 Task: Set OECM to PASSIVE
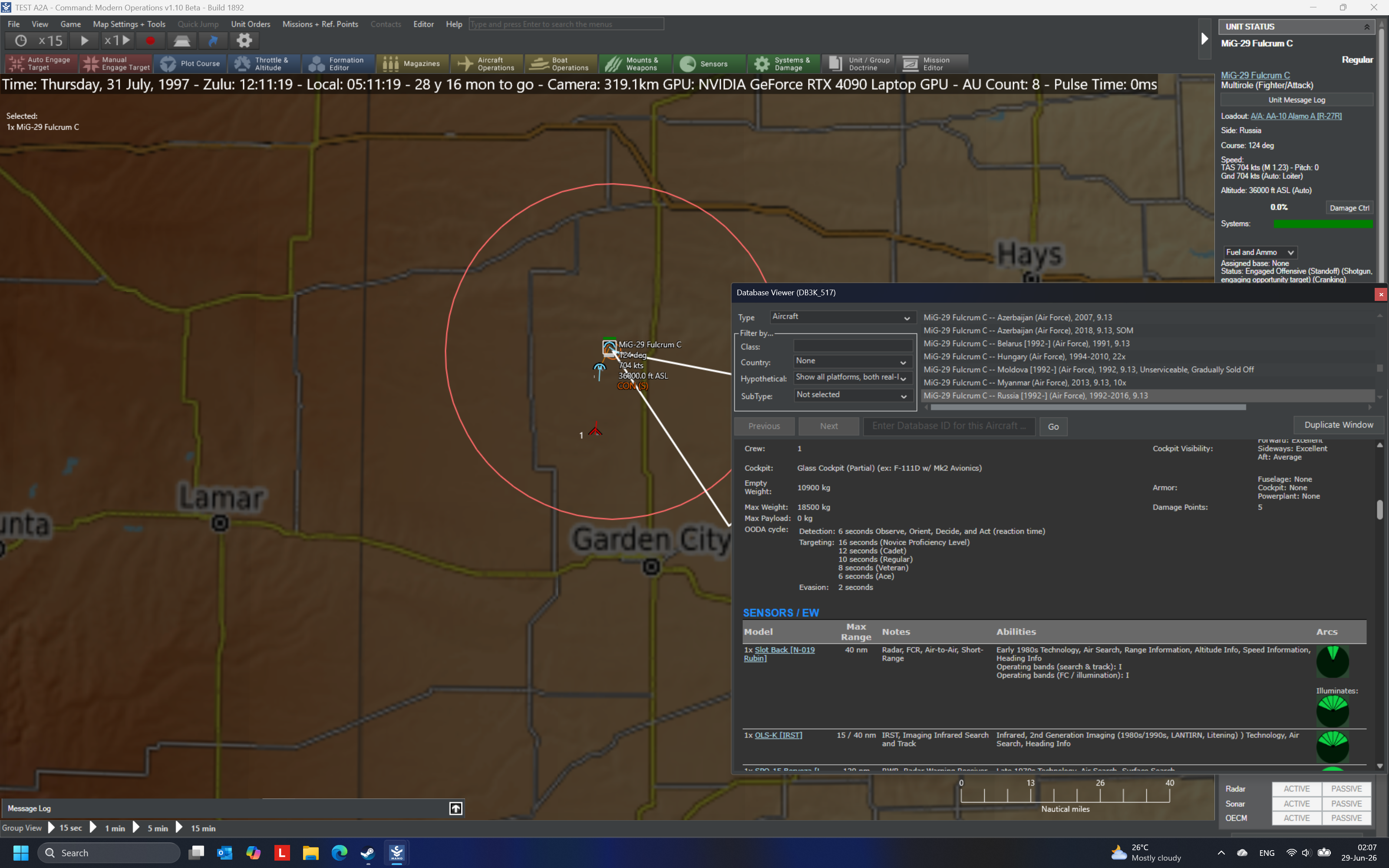[1346, 818]
